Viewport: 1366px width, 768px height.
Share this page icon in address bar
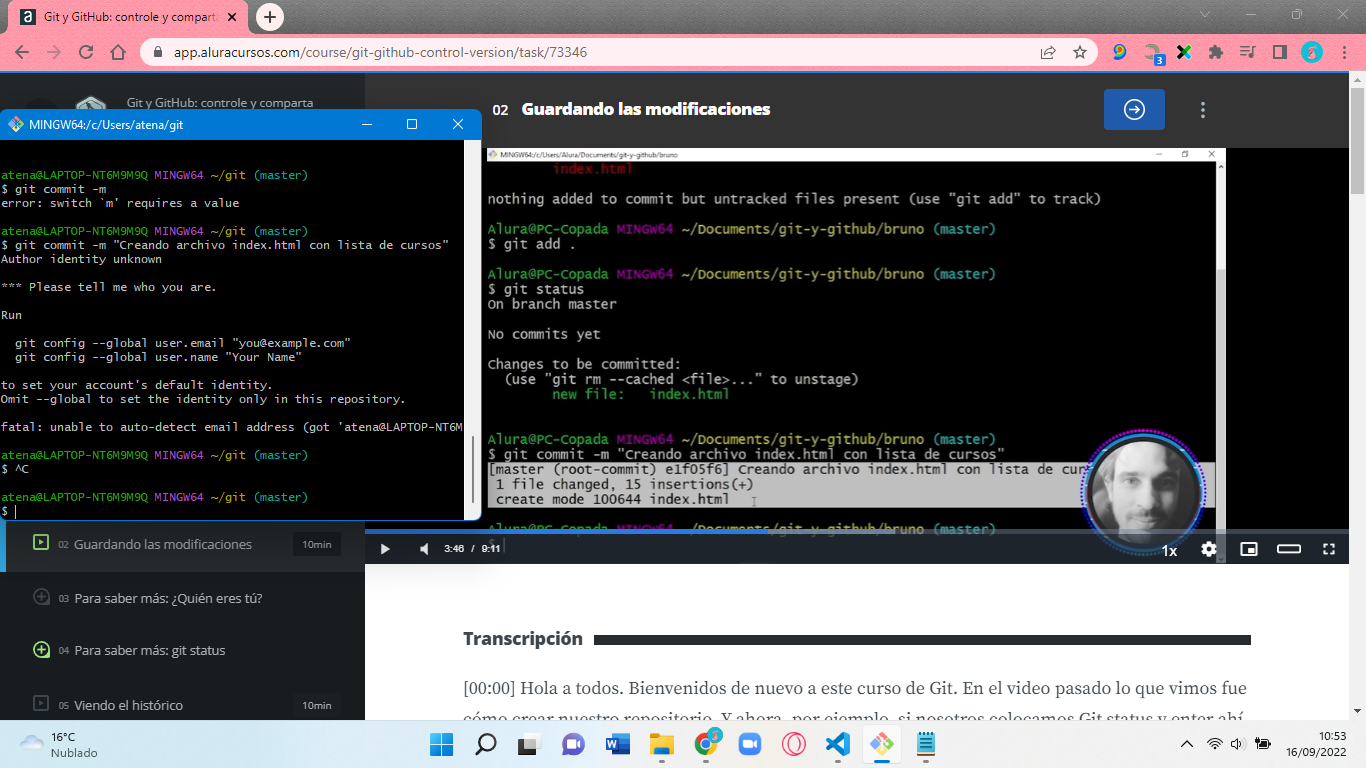click(1048, 52)
